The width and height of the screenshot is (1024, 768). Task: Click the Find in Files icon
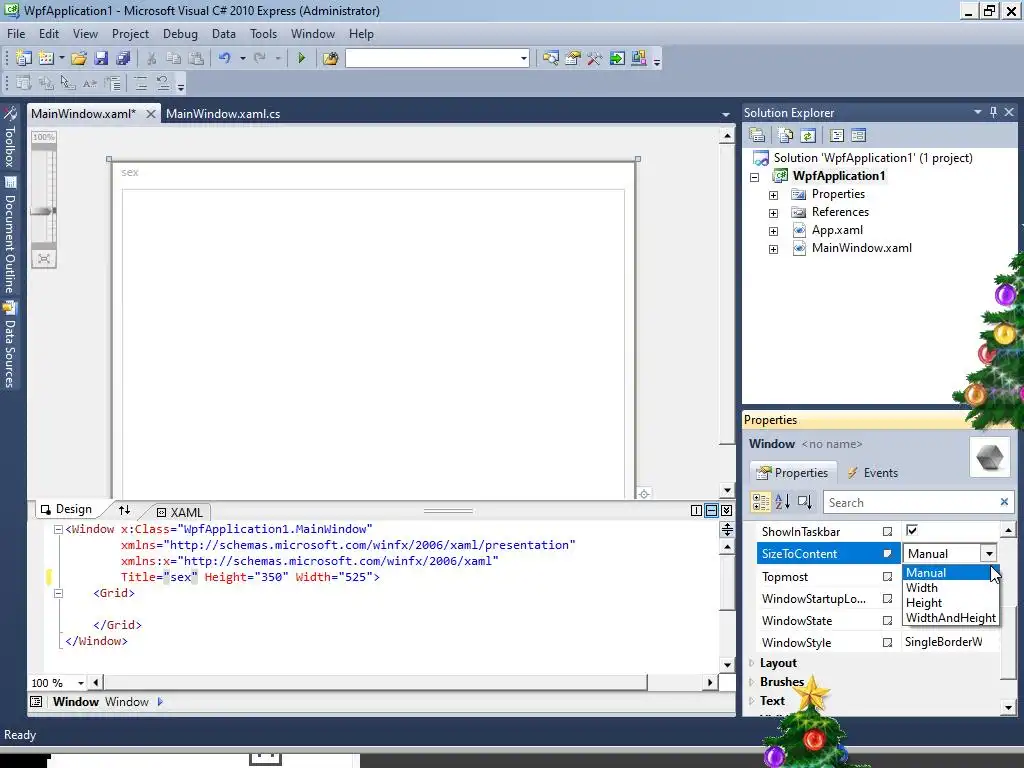click(330, 59)
